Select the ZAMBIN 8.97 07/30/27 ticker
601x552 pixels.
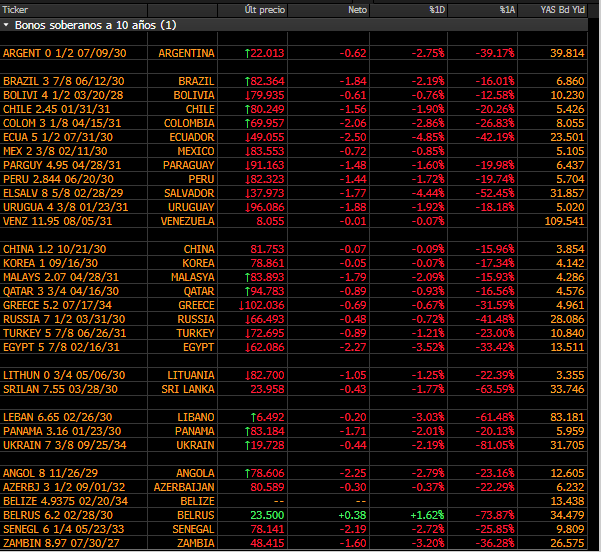pyautogui.click(x=61, y=543)
